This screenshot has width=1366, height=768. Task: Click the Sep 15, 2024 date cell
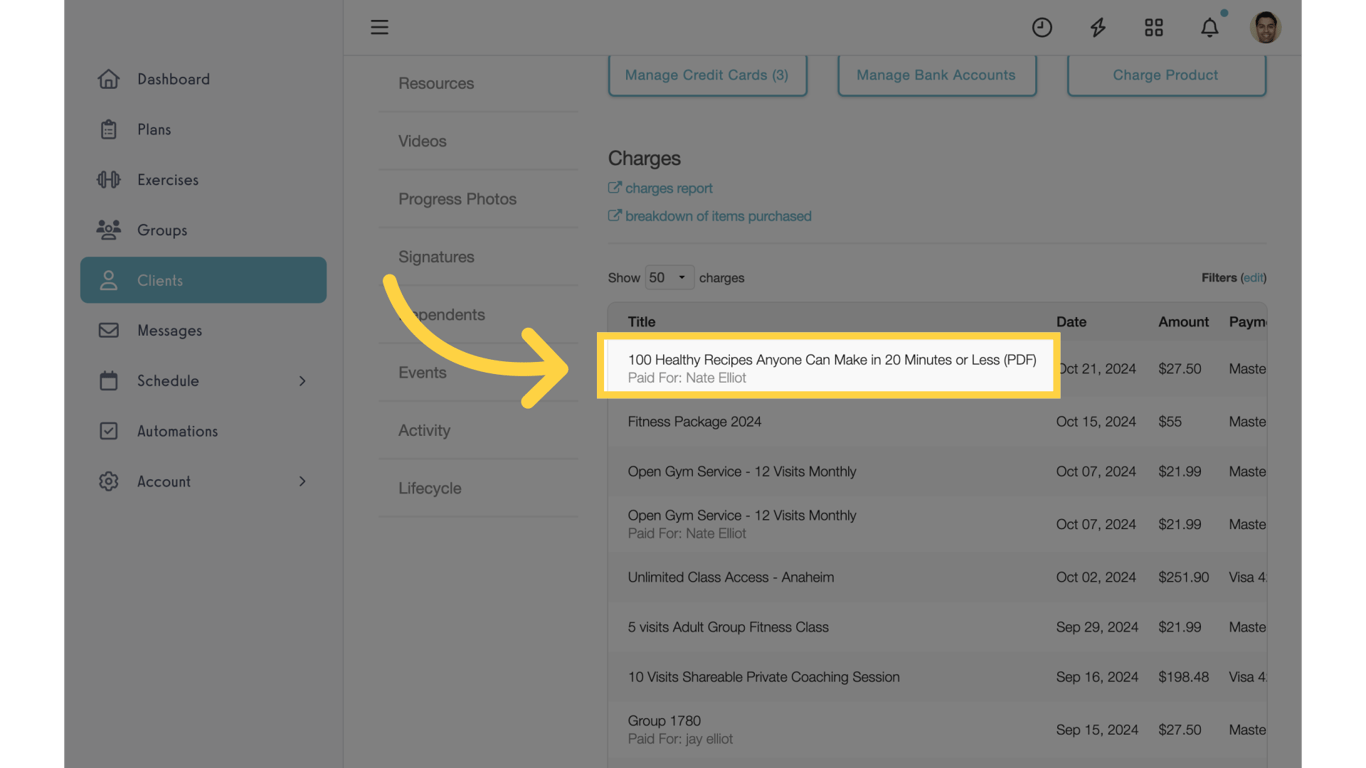click(1097, 730)
